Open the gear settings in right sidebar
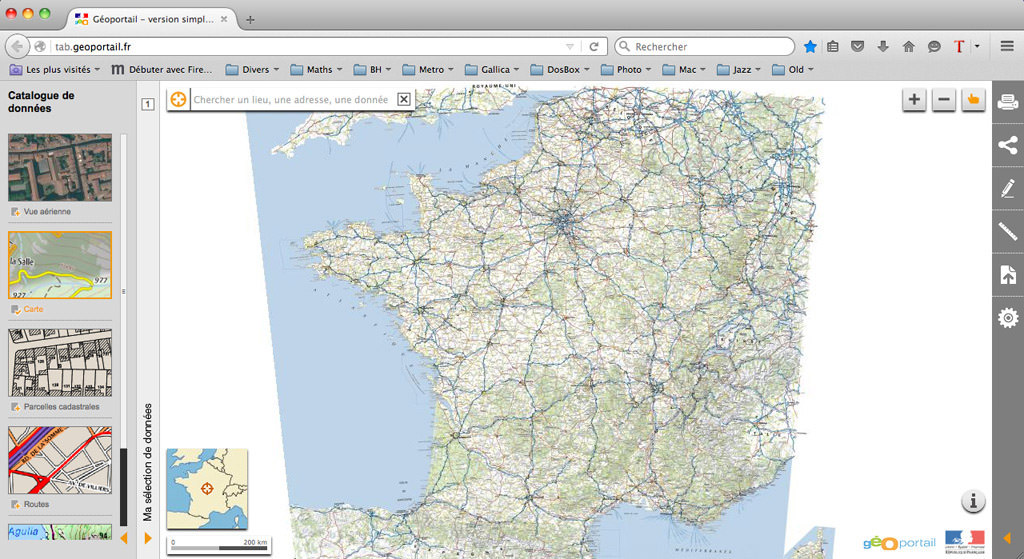1024x559 pixels. [x=1008, y=318]
